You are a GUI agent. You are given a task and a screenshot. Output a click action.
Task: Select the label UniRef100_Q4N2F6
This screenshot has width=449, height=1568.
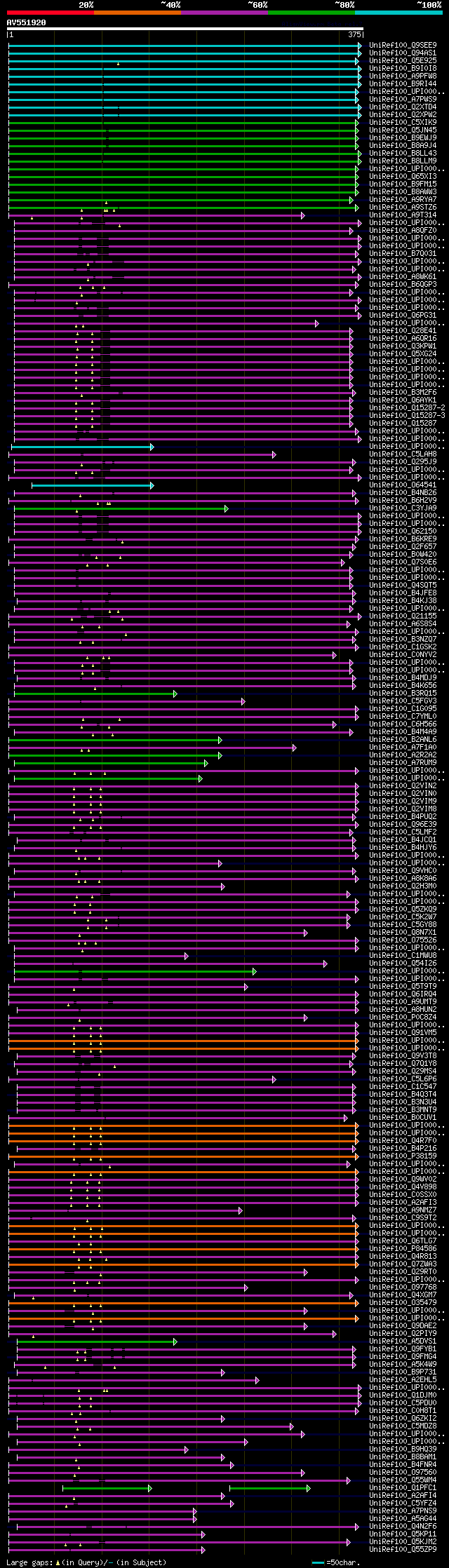pos(403,1526)
